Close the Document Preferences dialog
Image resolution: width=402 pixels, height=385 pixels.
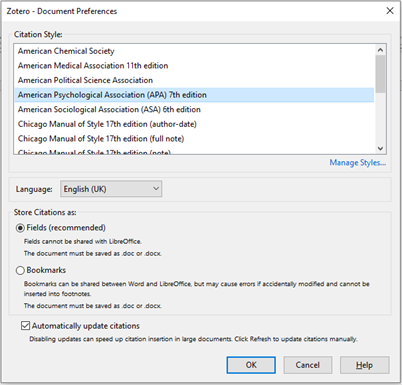click(390, 11)
